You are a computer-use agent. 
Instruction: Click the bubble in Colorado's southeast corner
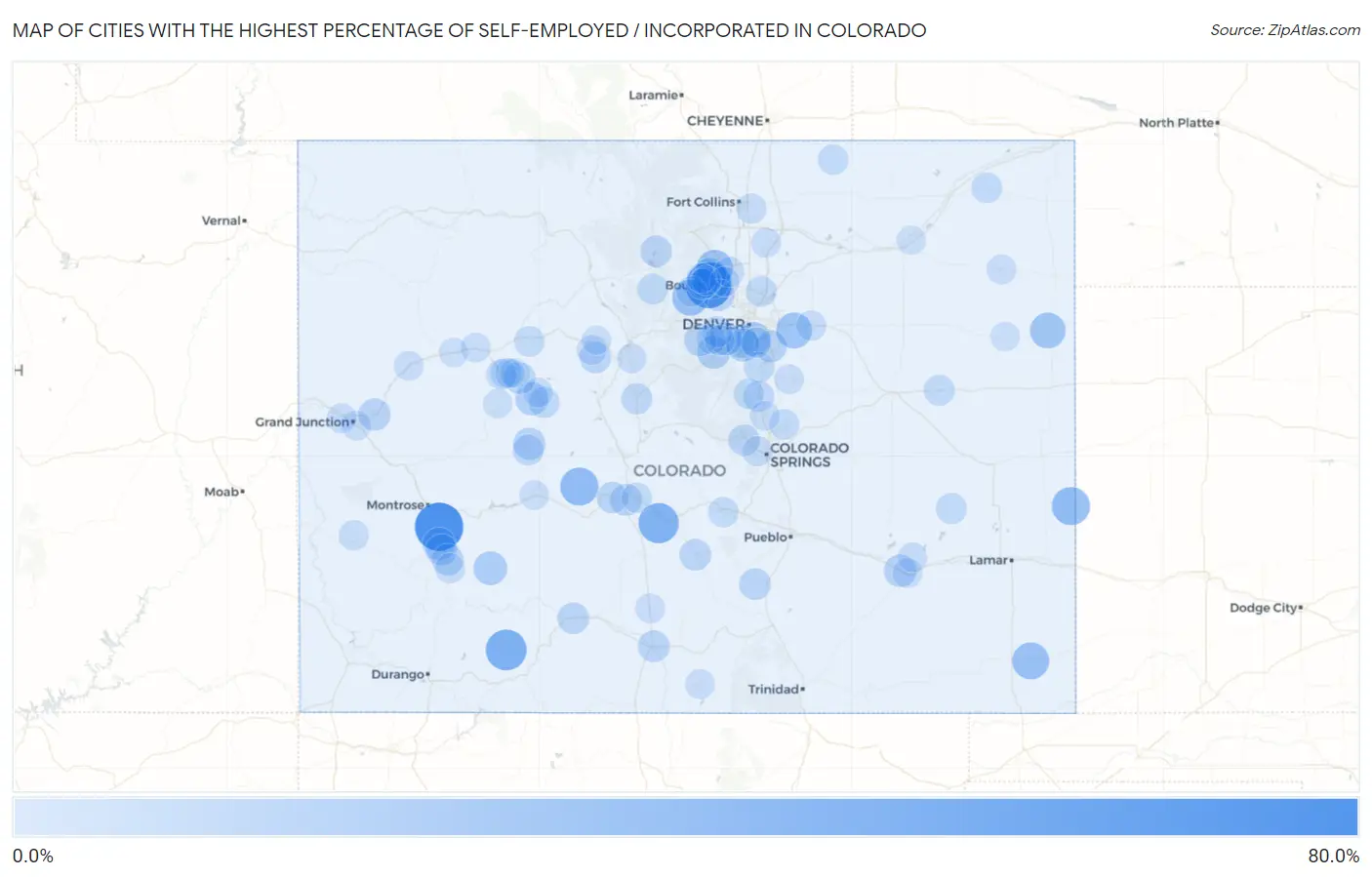[1030, 661]
